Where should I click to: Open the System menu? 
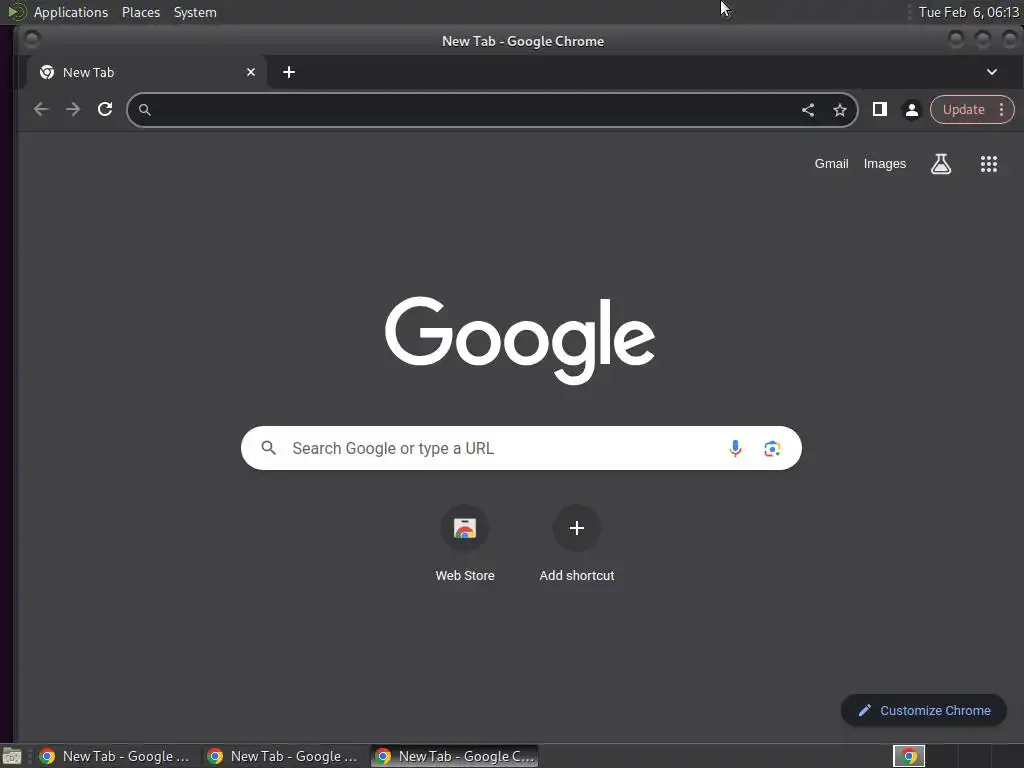click(x=195, y=12)
